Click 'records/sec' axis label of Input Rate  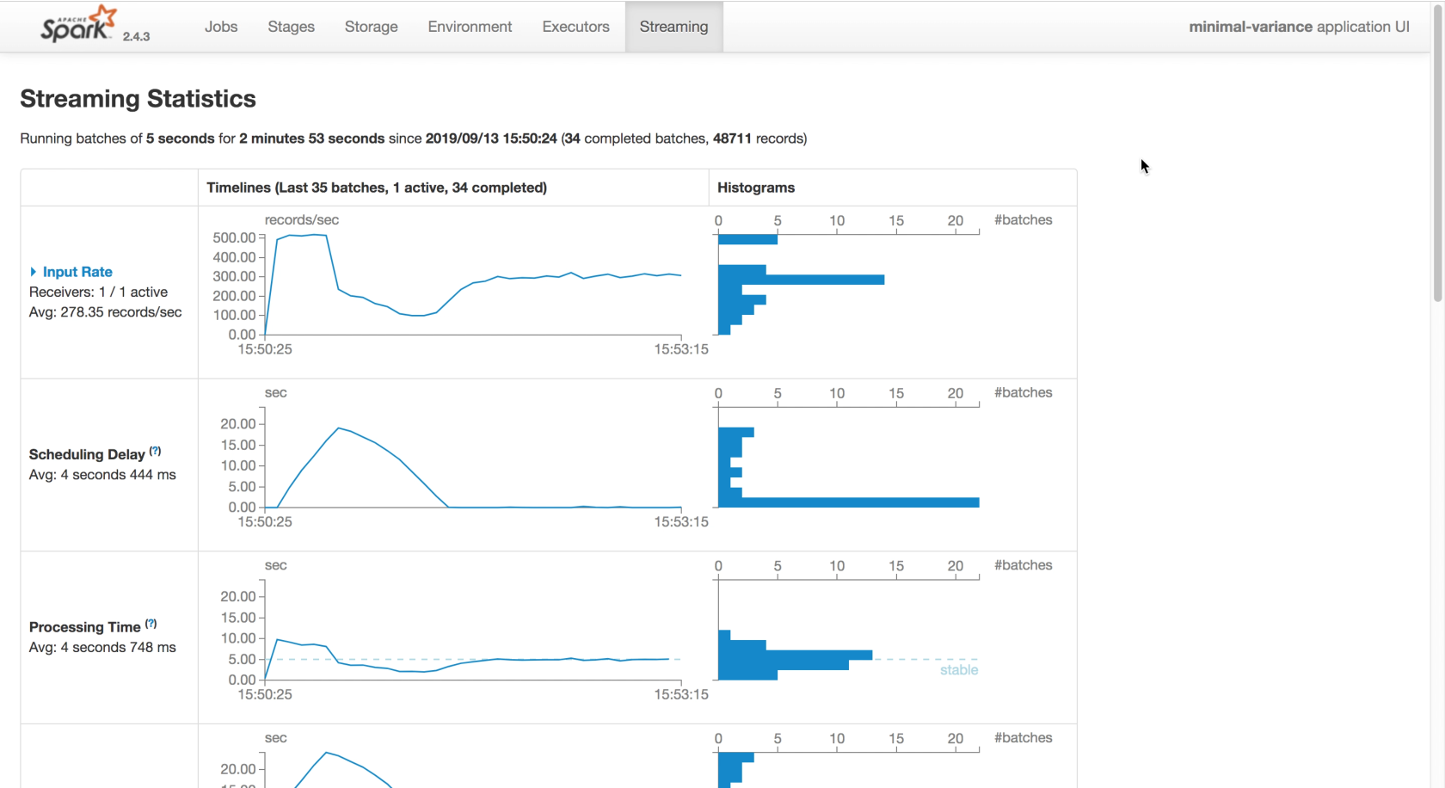pyautogui.click(x=302, y=220)
